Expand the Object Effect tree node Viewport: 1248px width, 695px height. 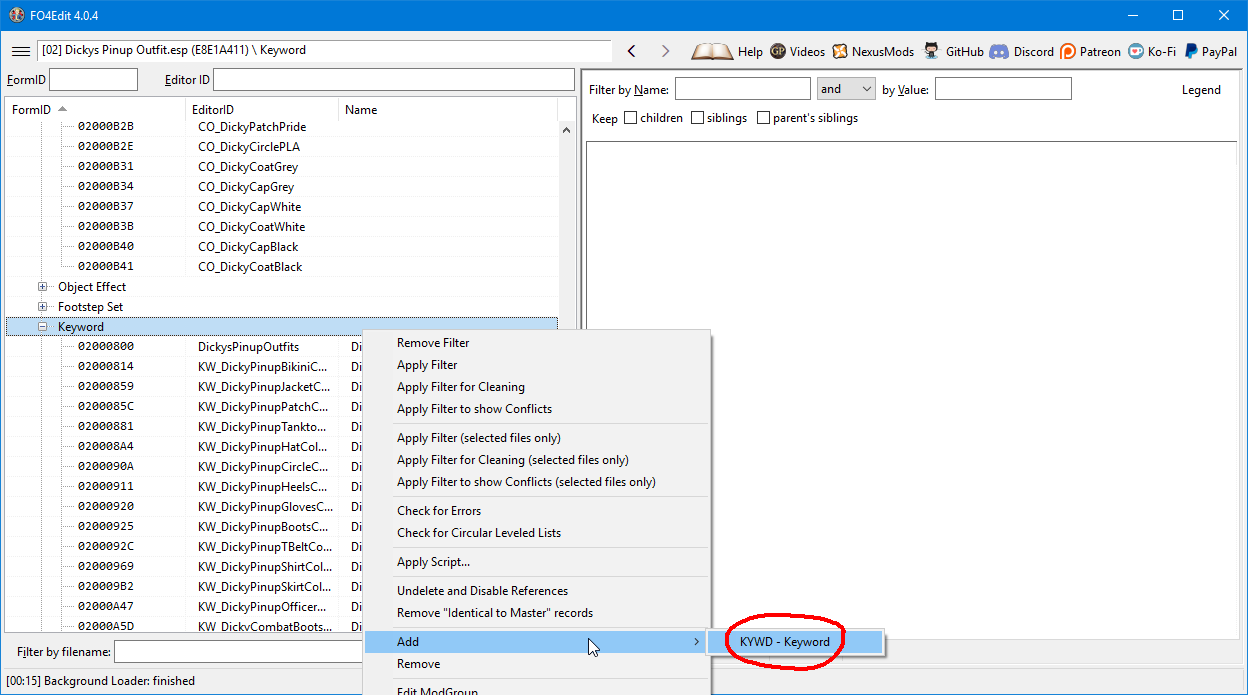click(x=43, y=287)
